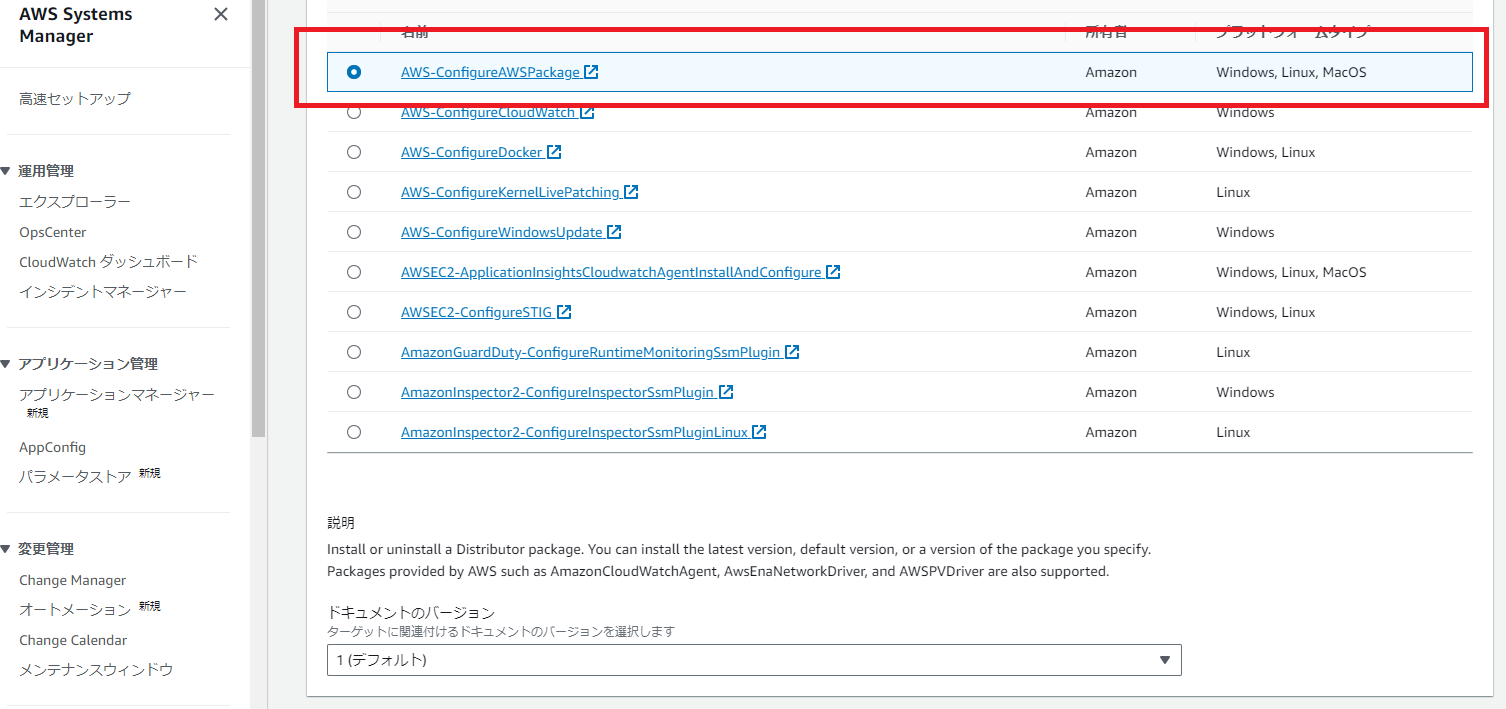The width and height of the screenshot is (1506, 709).
Task: Select the AWS-ConfigureDocker radio button
Action: [354, 152]
